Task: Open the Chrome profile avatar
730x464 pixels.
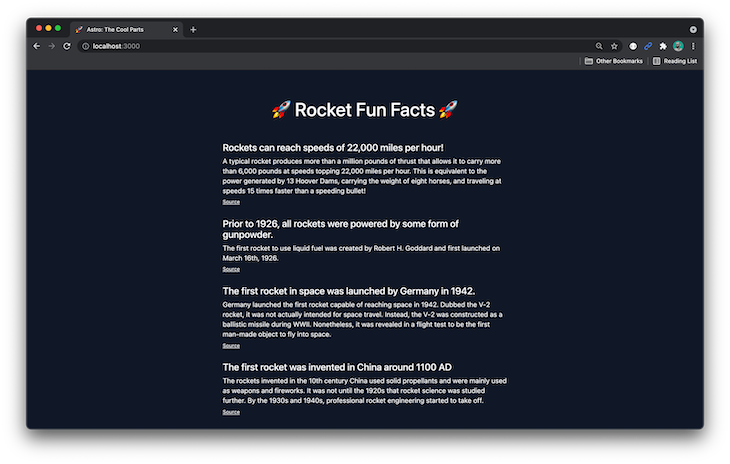Action: click(678, 46)
